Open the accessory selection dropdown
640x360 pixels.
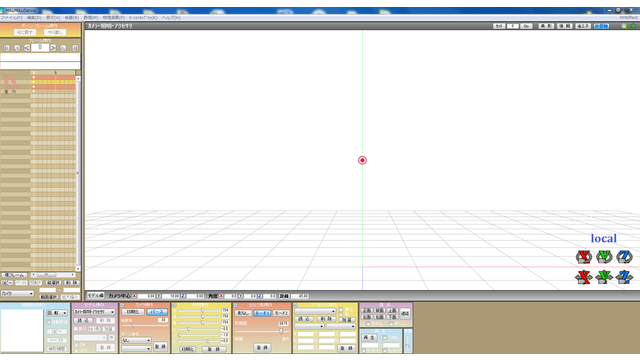[315, 311]
